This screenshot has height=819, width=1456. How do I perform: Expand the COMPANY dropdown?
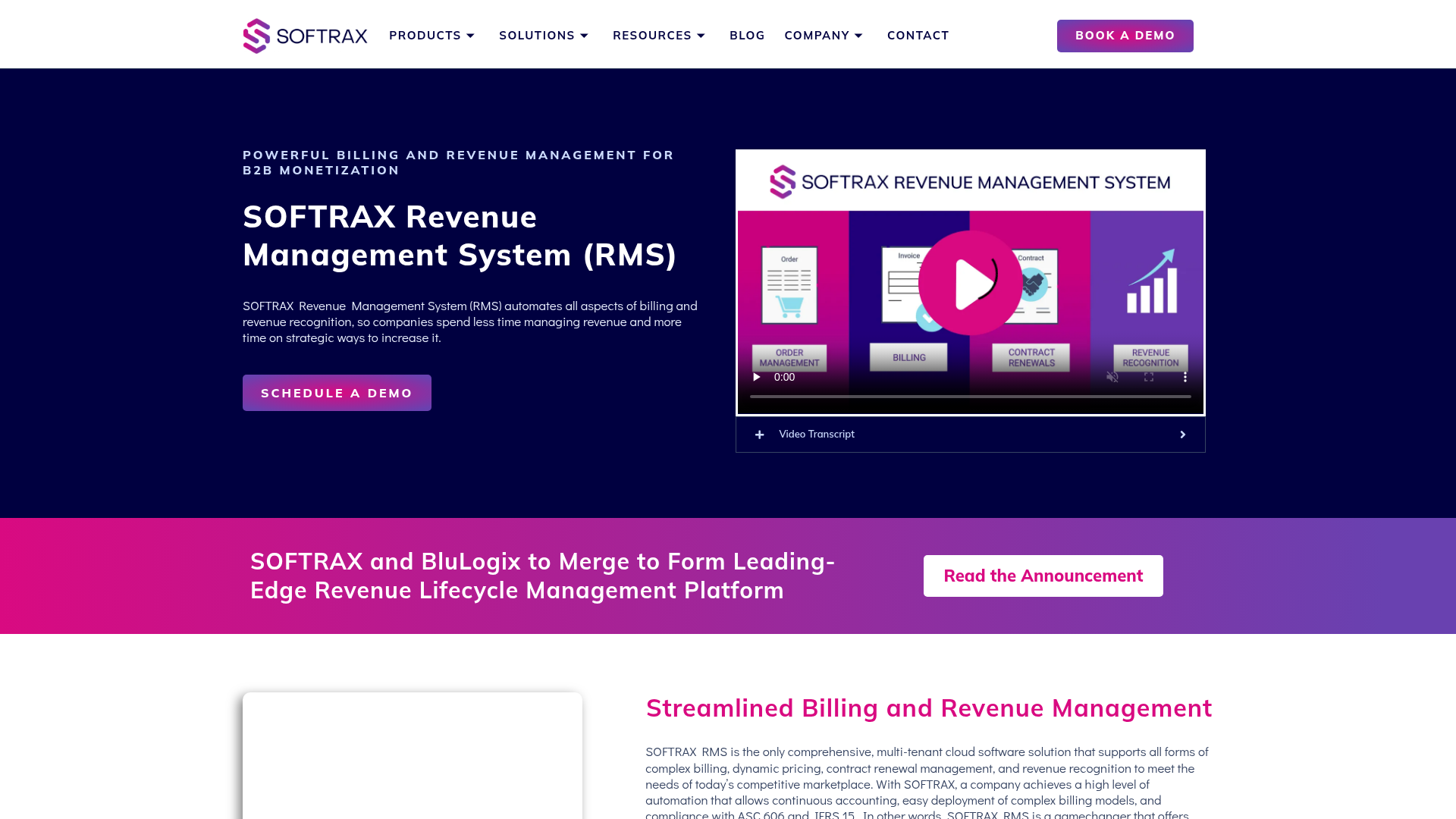(824, 35)
